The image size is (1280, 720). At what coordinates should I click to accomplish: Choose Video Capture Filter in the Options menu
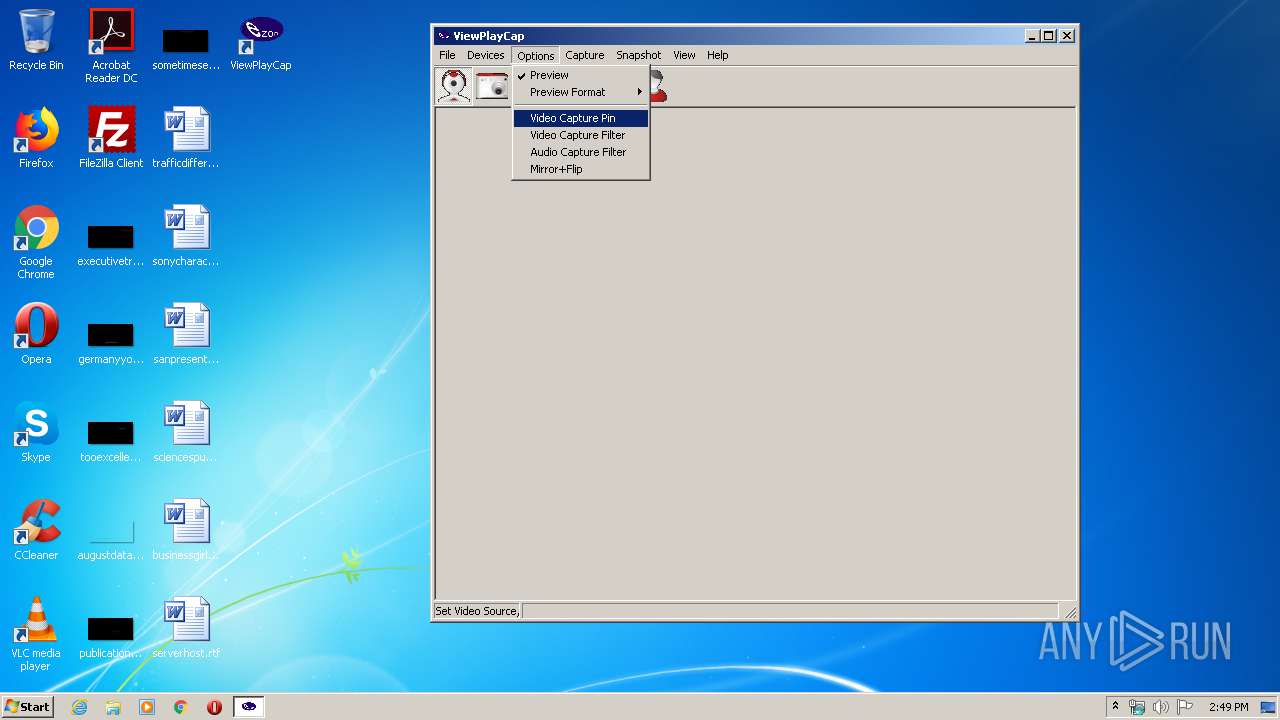click(x=580, y=135)
